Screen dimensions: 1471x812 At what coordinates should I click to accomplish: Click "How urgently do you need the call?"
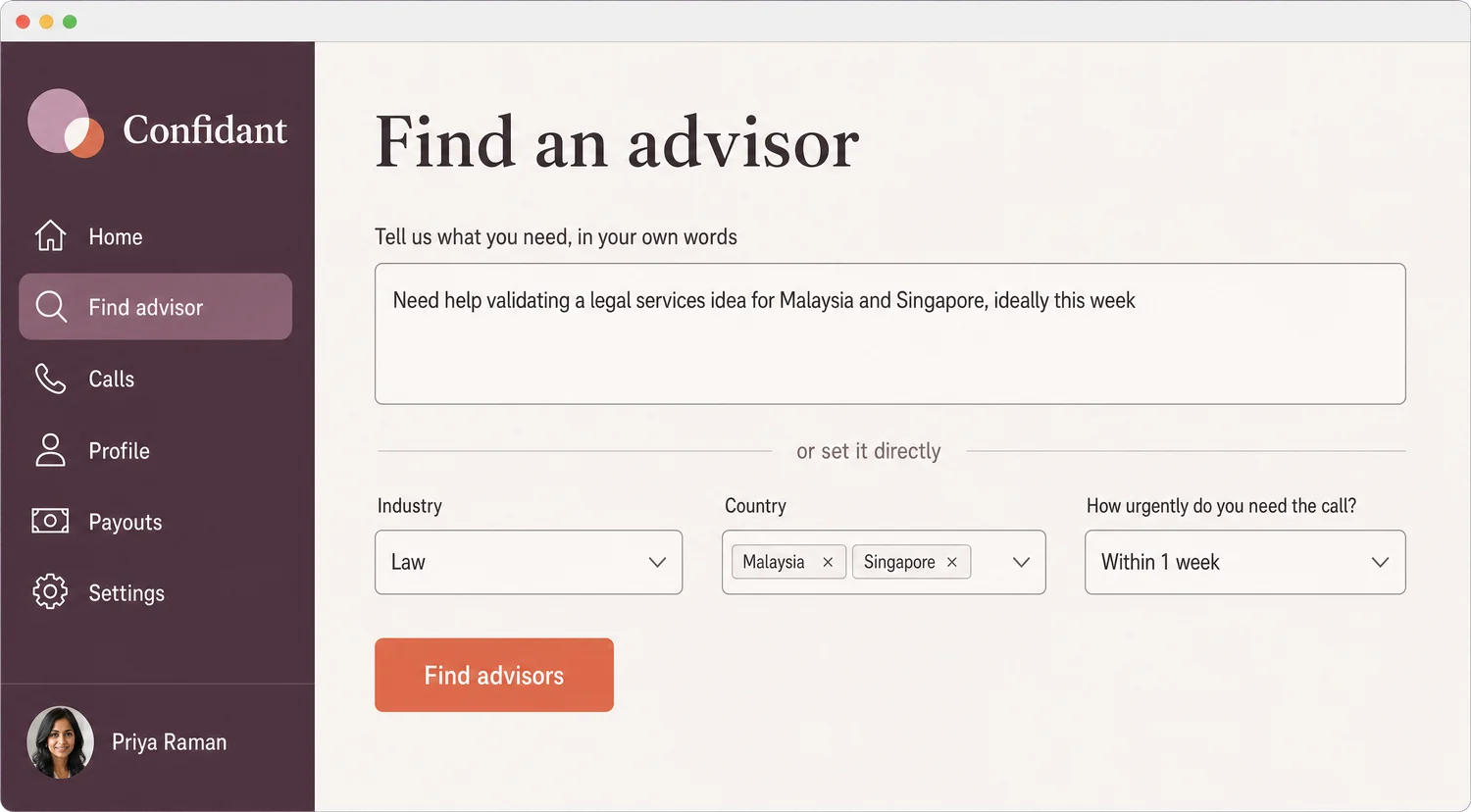coord(1221,506)
